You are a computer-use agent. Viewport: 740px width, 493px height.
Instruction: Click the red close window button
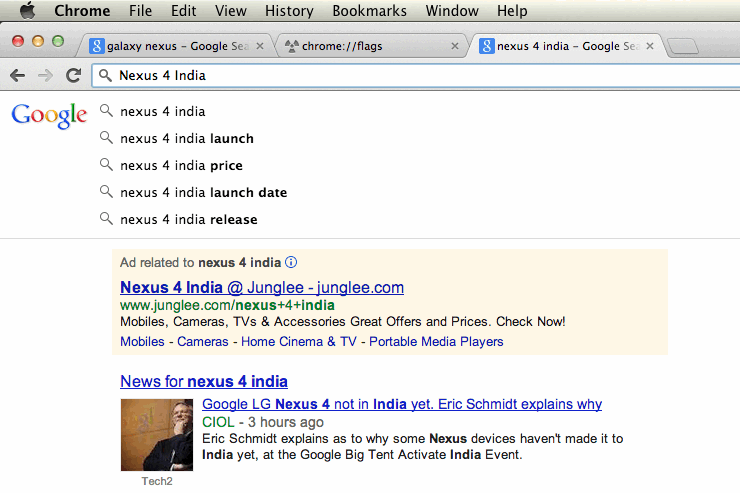pyautogui.click(x=18, y=42)
